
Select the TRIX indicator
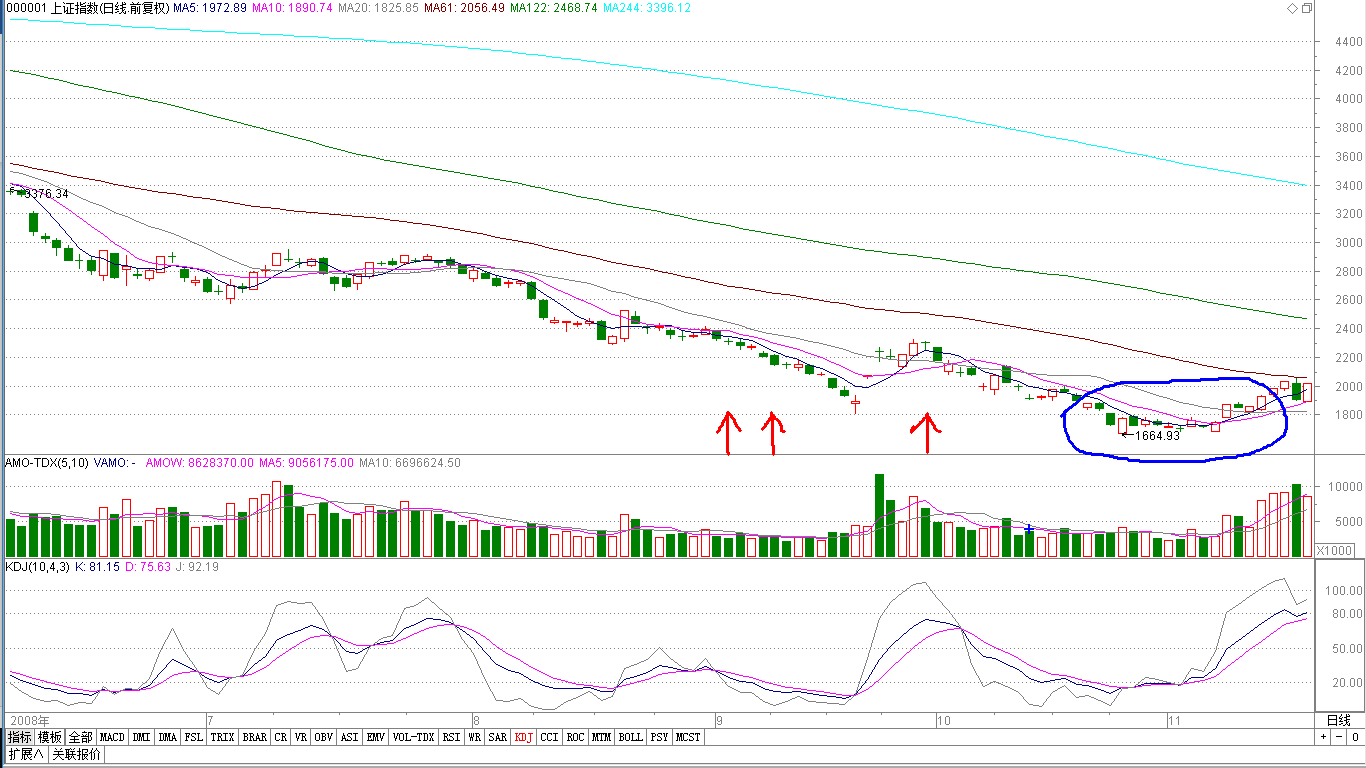[222, 737]
